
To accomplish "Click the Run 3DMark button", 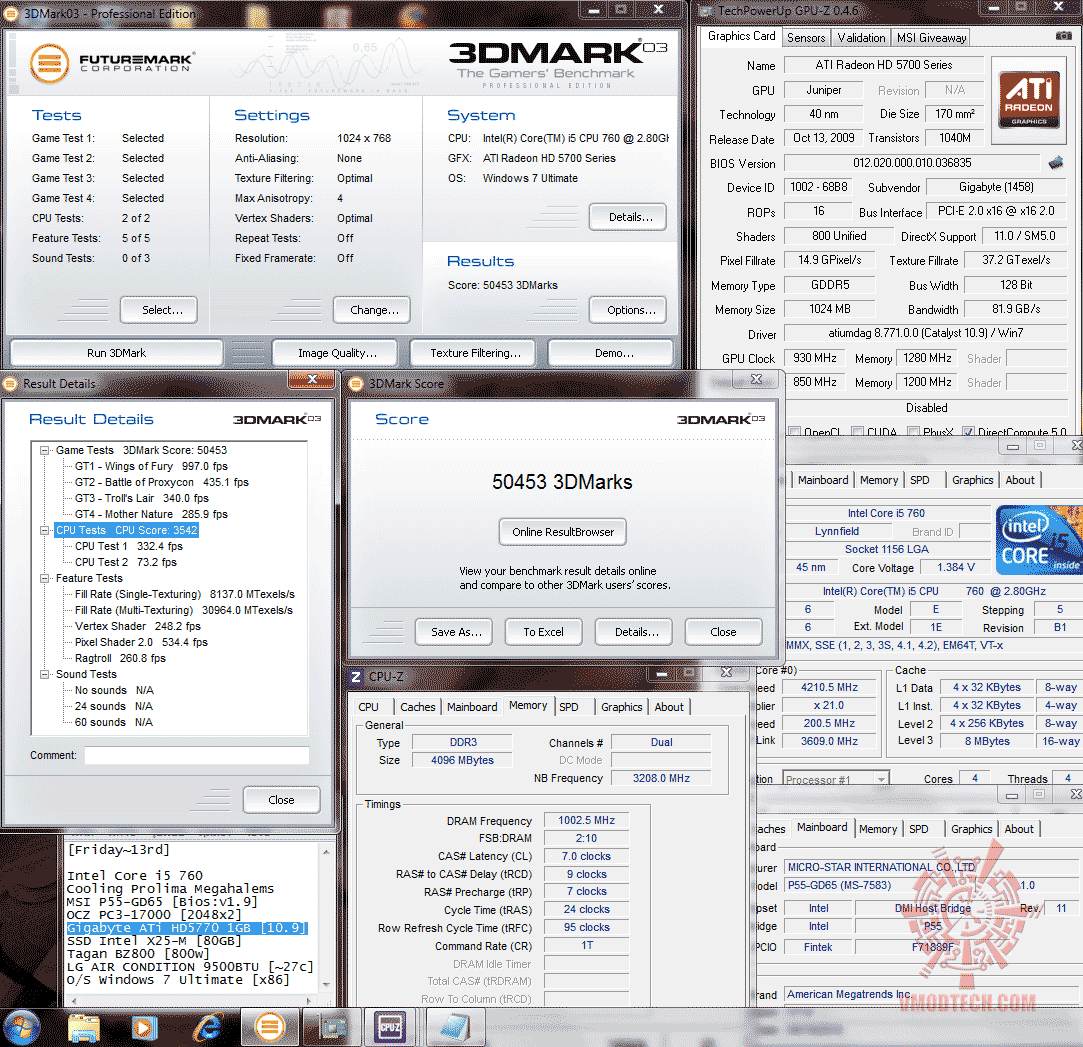I will [x=117, y=353].
